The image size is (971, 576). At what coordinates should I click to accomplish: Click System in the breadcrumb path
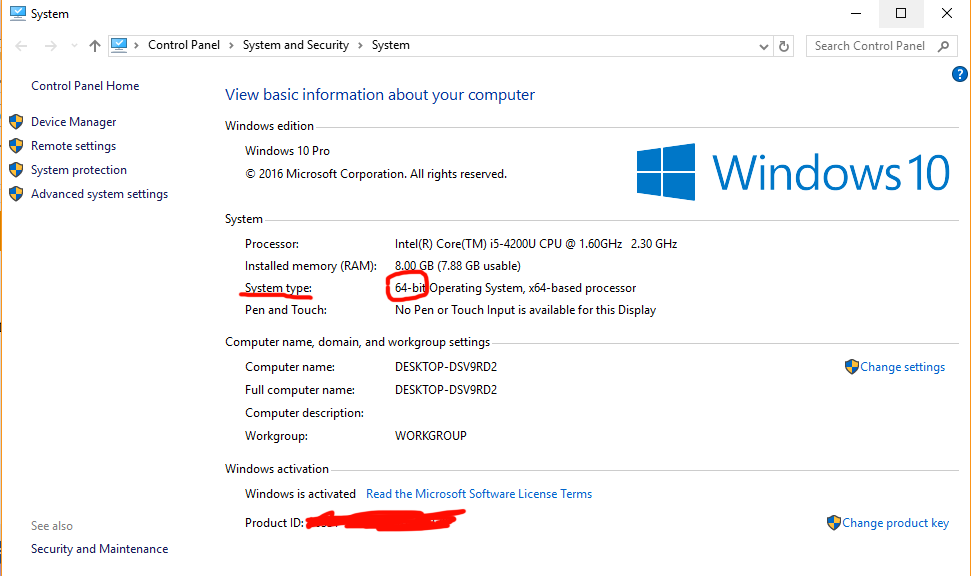(391, 45)
